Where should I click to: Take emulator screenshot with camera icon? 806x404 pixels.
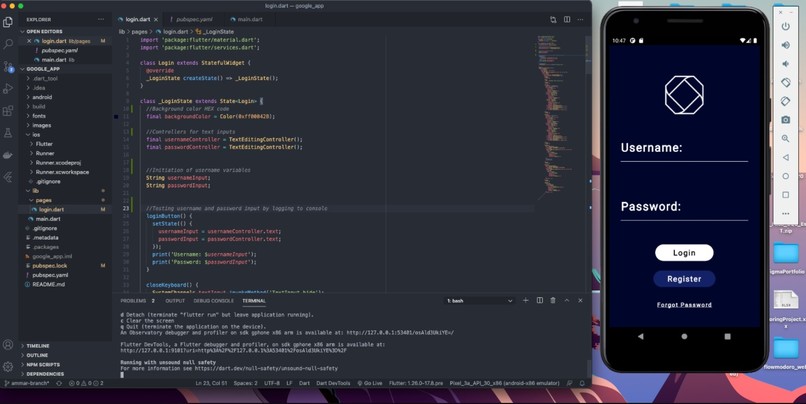tap(785, 120)
